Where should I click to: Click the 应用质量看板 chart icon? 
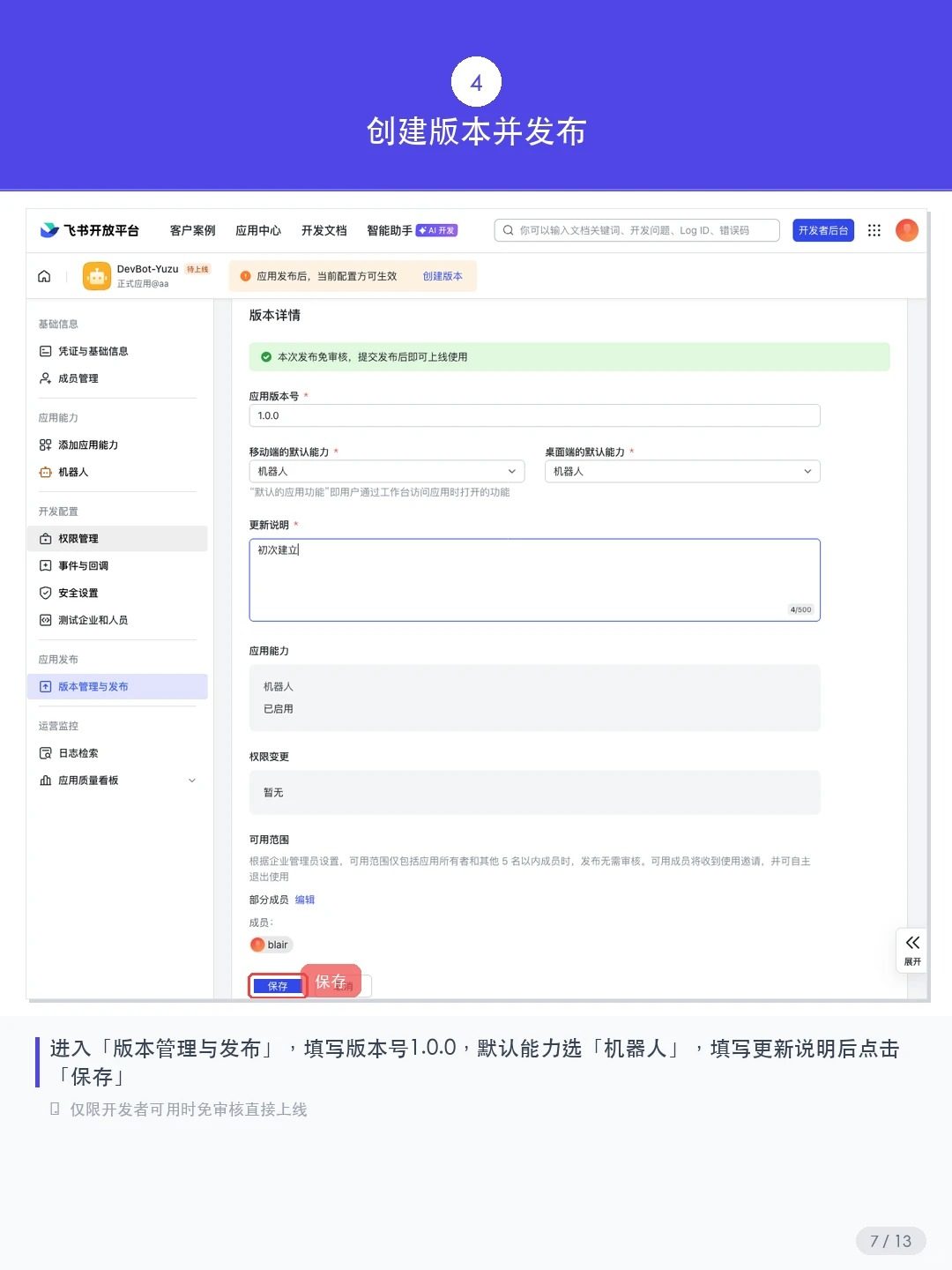pyautogui.click(x=45, y=781)
